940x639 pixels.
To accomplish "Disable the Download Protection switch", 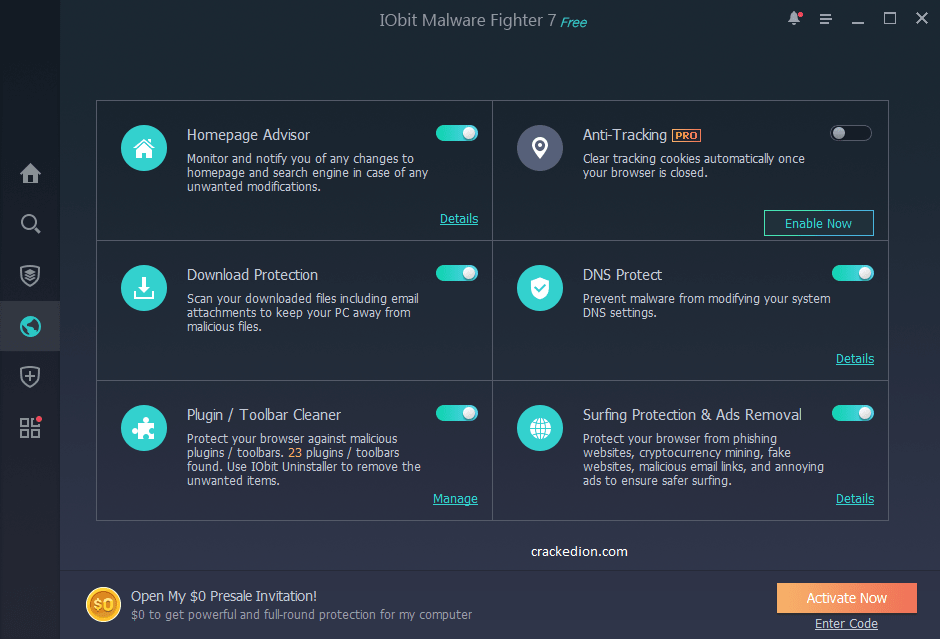I will 457,273.
